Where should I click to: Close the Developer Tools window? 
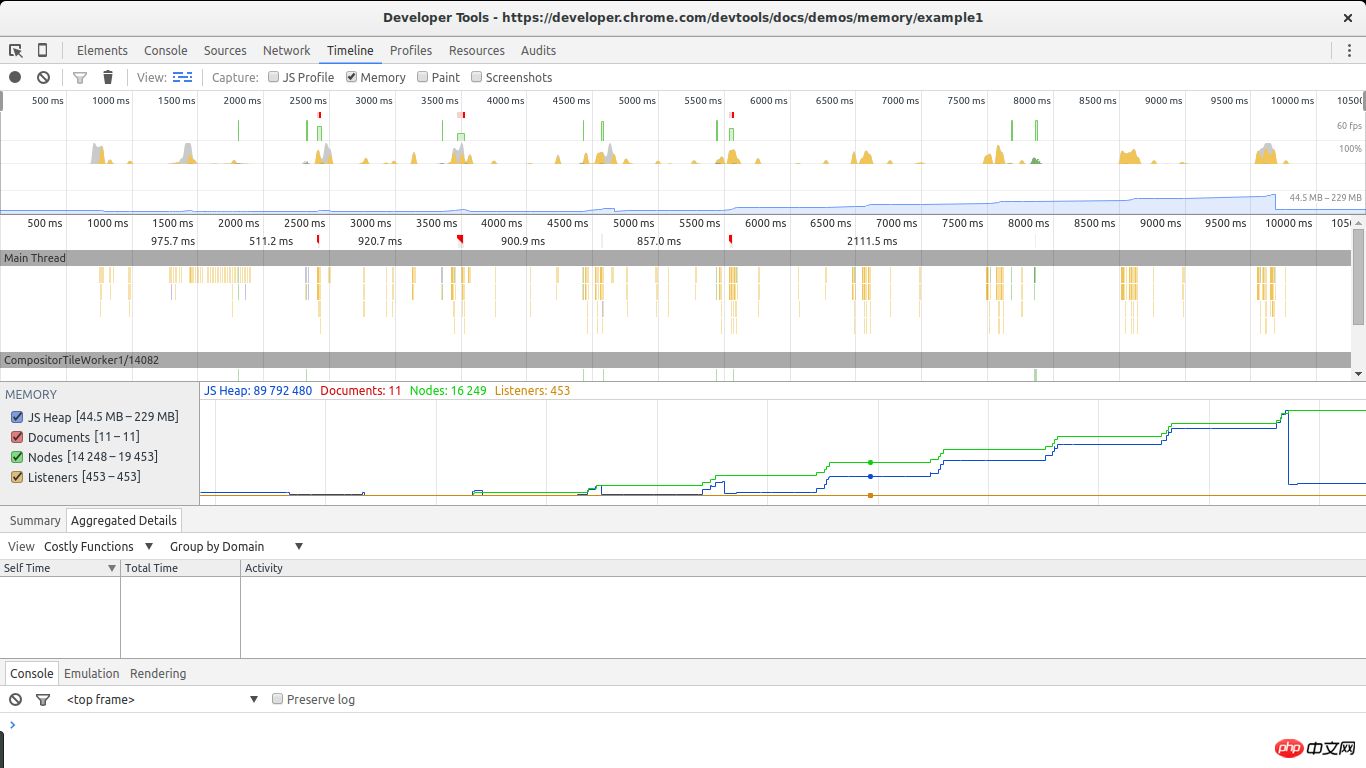pyautogui.click(x=1348, y=17)
